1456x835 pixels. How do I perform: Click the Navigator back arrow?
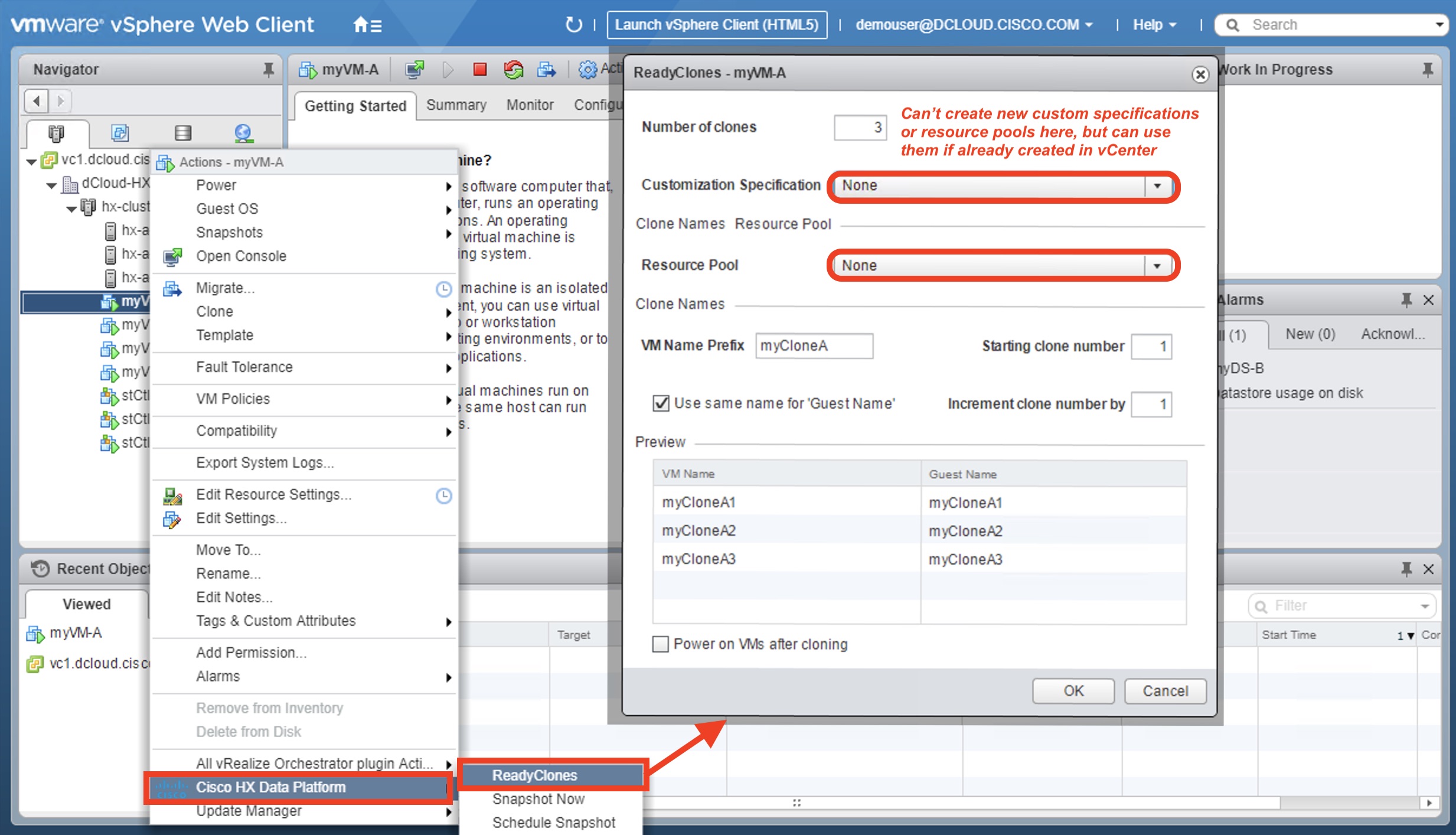point(37,101)
